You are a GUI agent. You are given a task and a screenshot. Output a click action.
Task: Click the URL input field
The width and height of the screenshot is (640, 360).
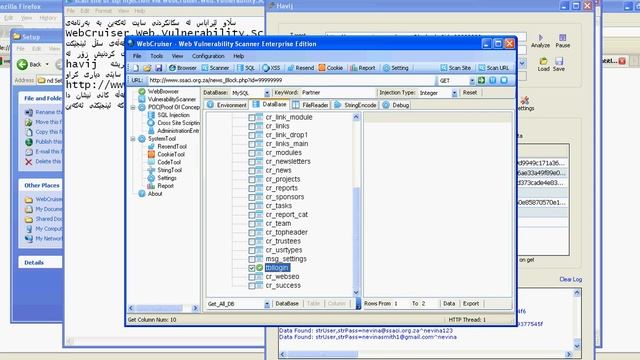[291, 80]
